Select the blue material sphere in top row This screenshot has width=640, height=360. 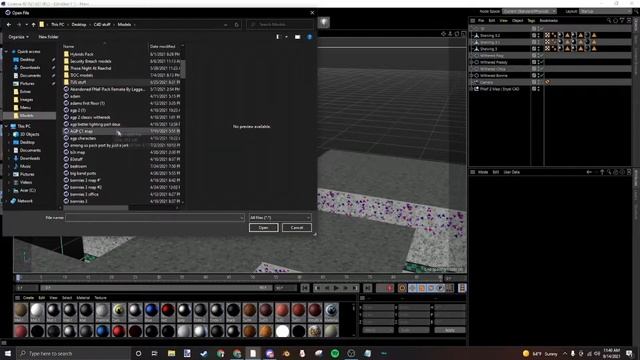click(151, 311)
